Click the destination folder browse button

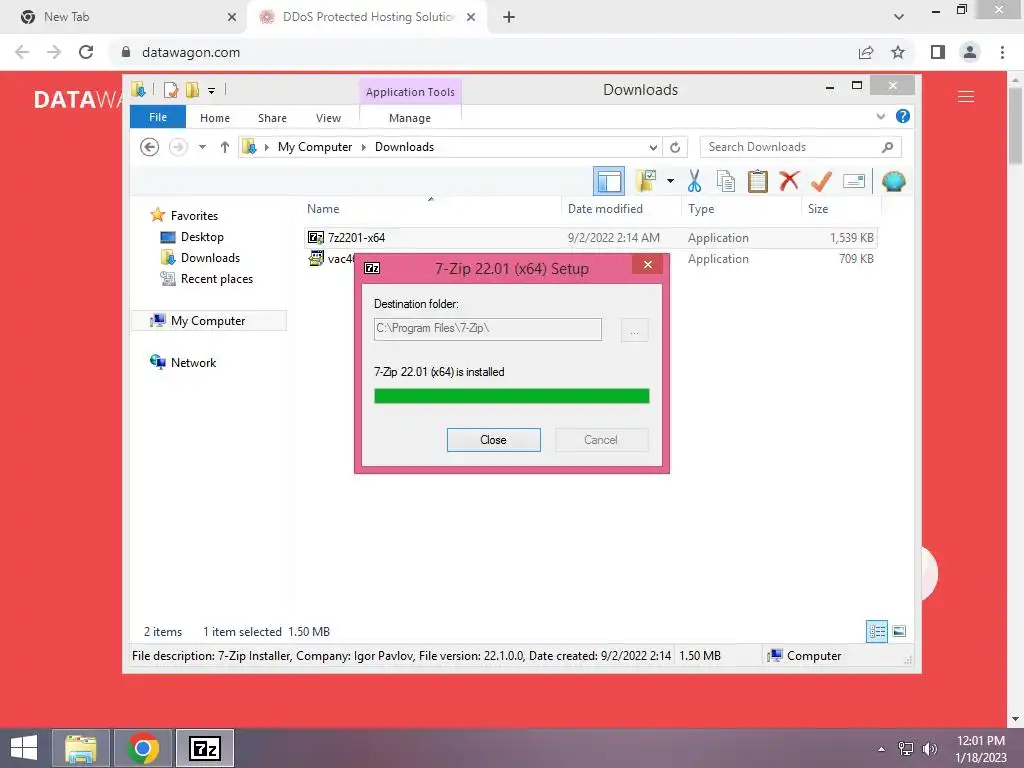click(x=634, y=330)
